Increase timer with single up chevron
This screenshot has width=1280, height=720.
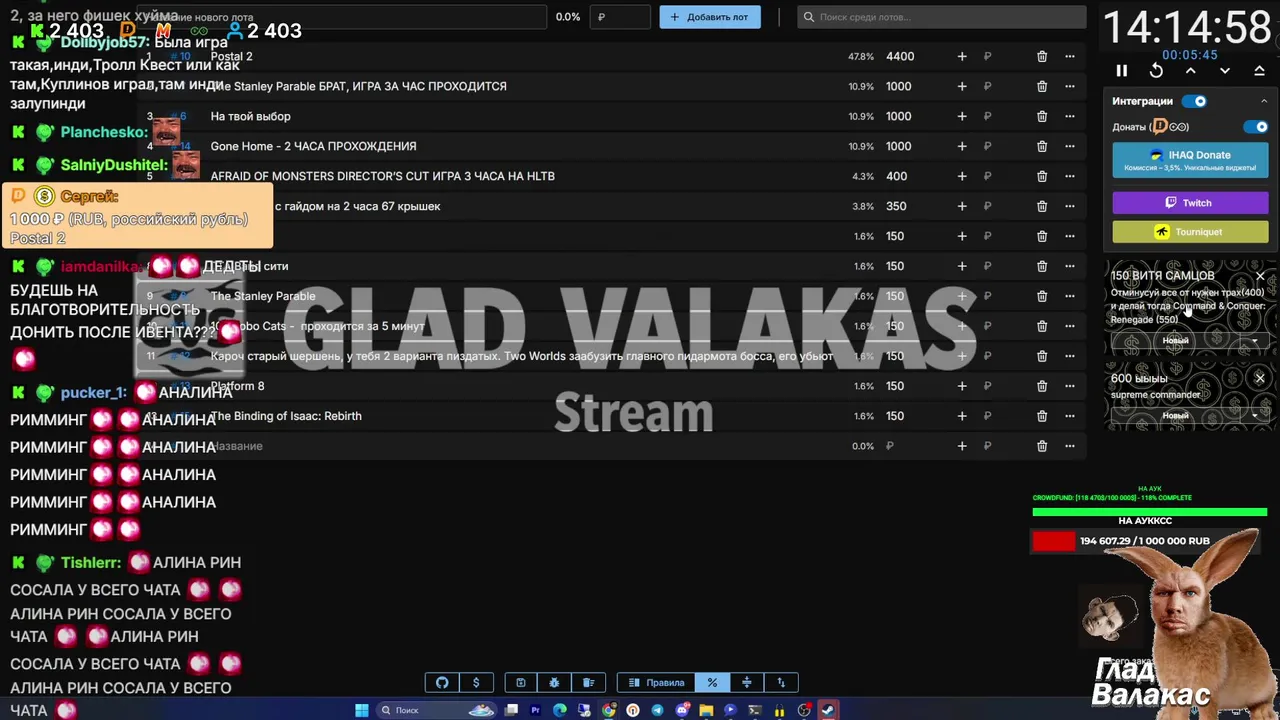coord(1190,71)
